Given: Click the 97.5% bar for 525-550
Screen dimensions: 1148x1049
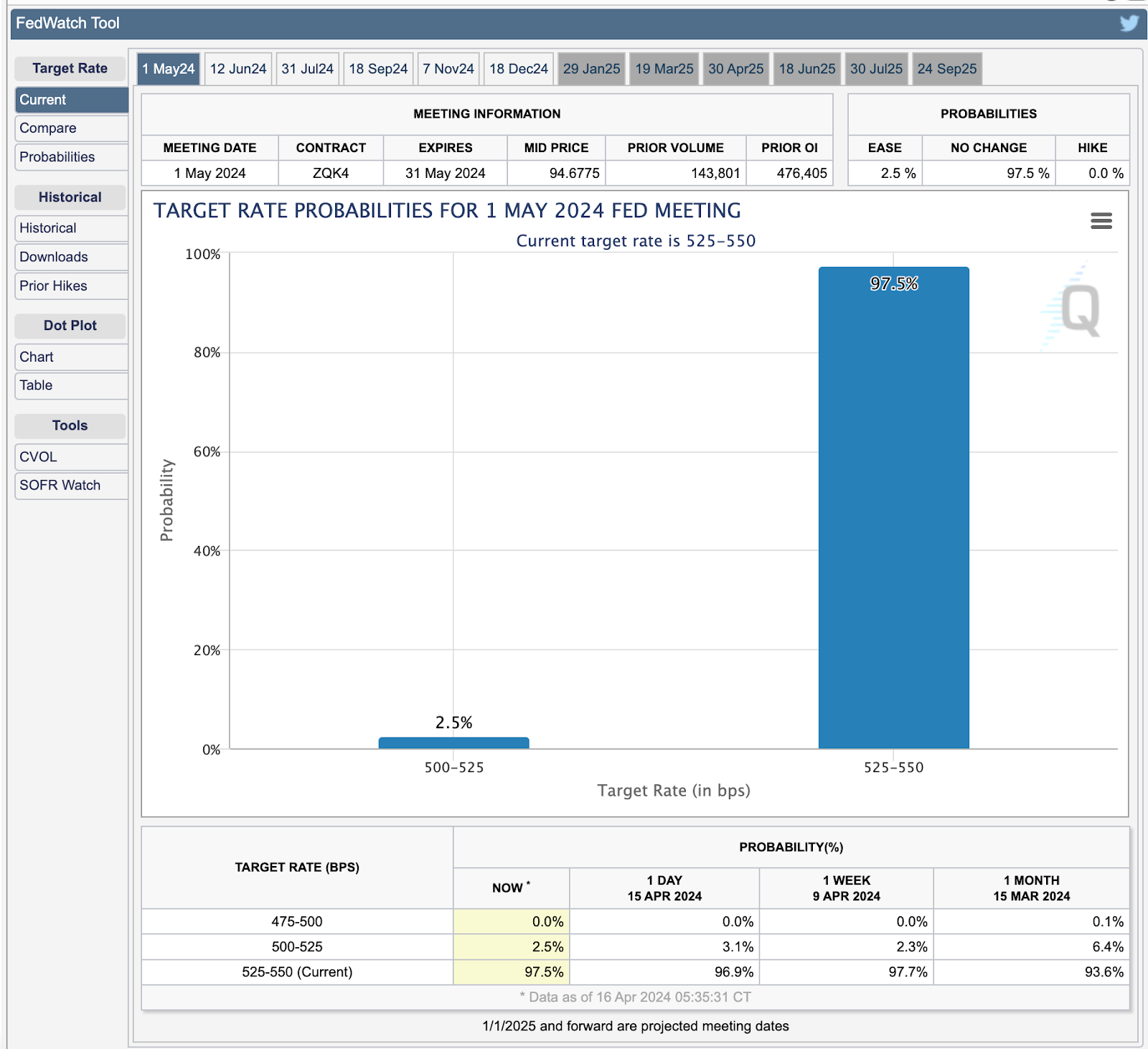Looking at the screenshot, I should click(894, 508).
